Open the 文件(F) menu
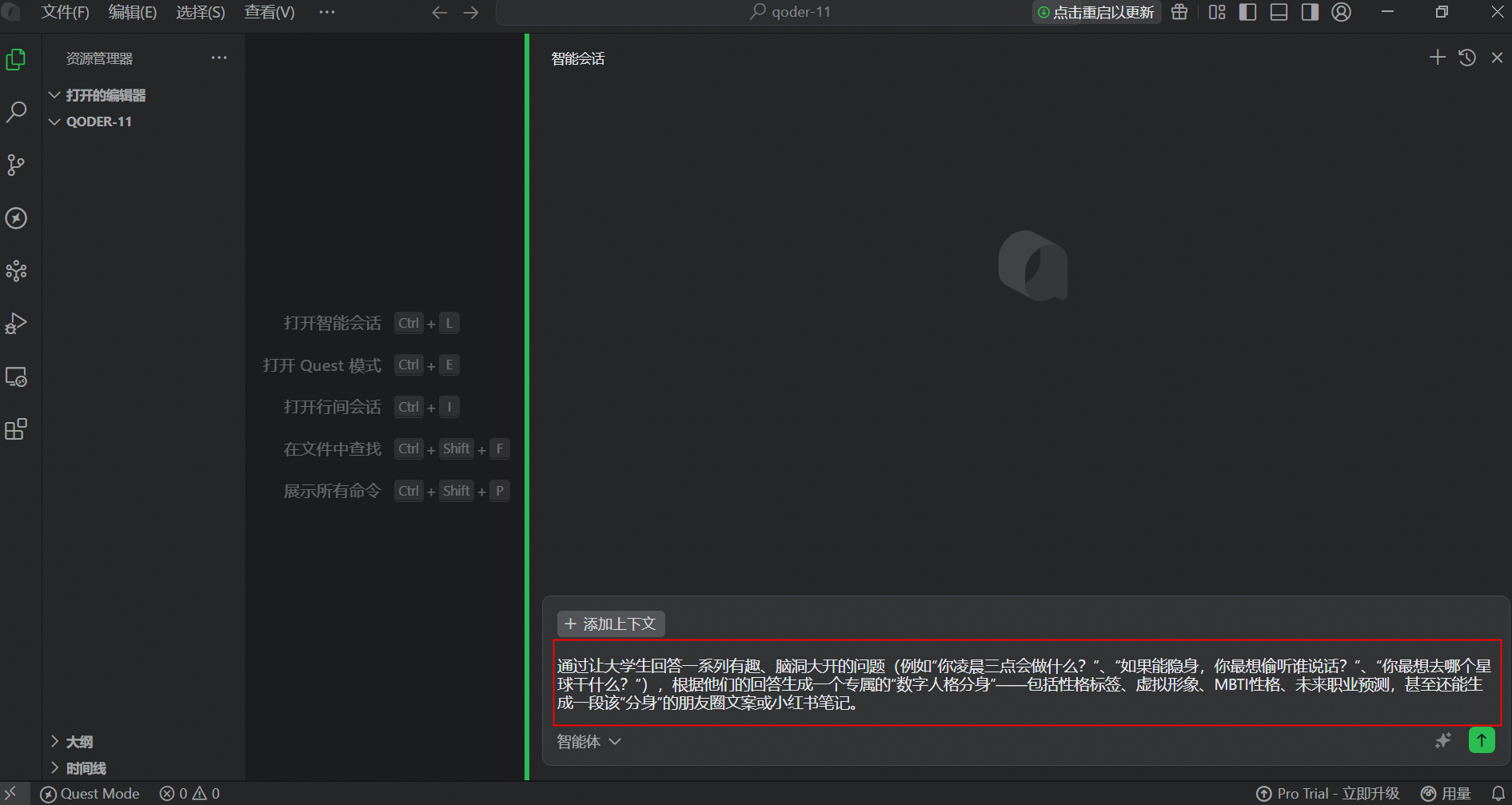1512x805 pixels. point(65,12)
